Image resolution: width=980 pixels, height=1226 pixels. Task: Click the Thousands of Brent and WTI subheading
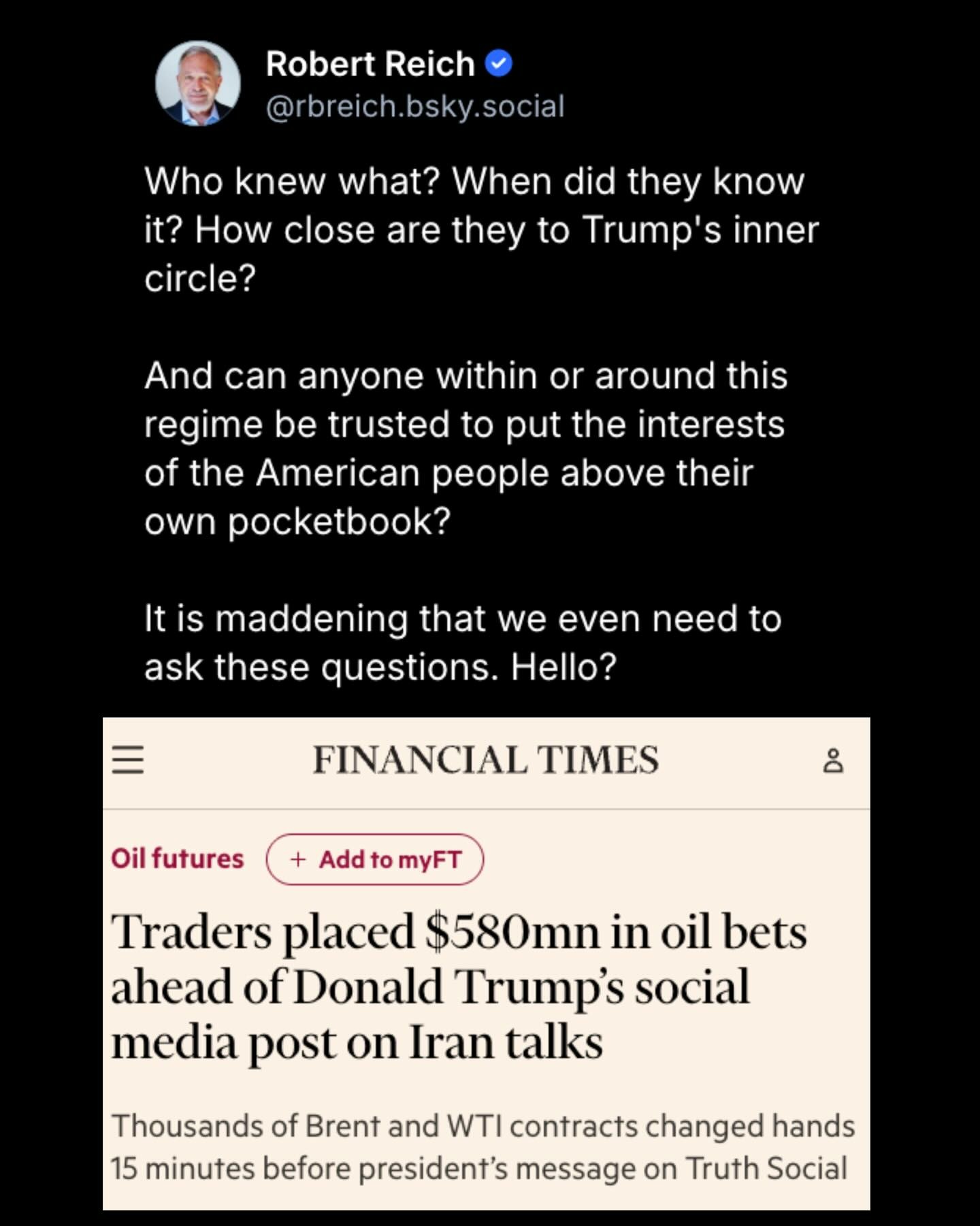[x=482, y=1147]
